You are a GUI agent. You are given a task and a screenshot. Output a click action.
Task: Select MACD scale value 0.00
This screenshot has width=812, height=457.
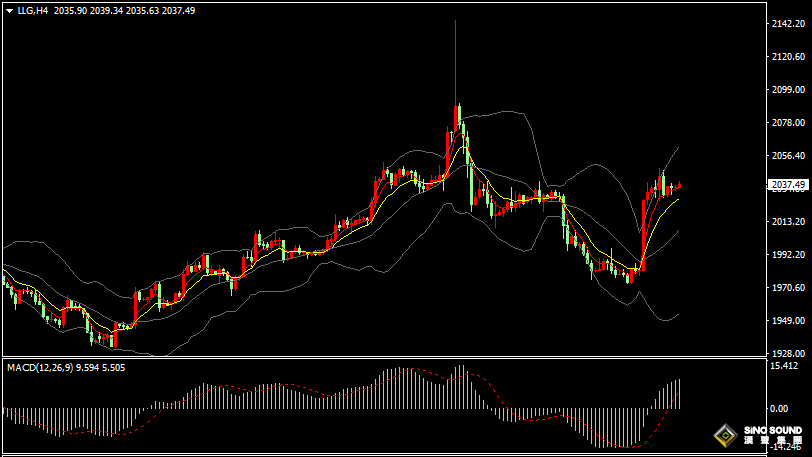point(779,409)
